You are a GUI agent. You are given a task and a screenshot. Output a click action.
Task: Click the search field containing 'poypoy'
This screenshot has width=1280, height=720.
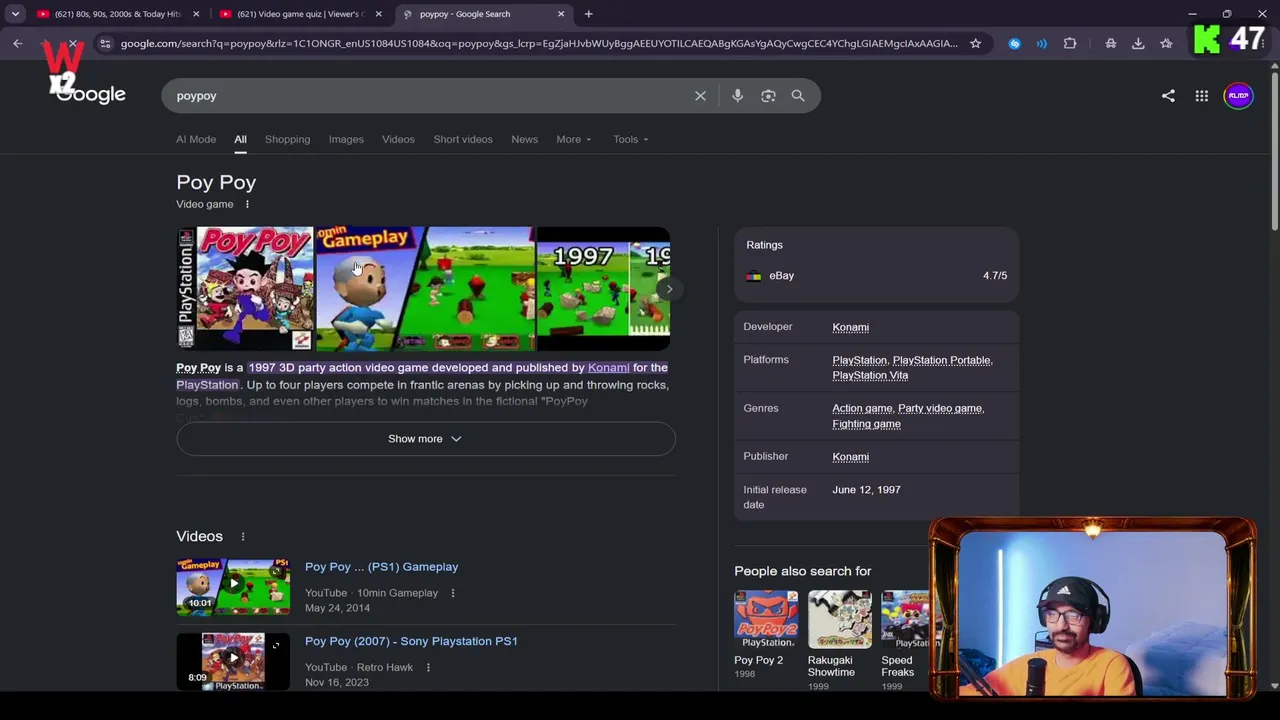(x=430, y=96)
